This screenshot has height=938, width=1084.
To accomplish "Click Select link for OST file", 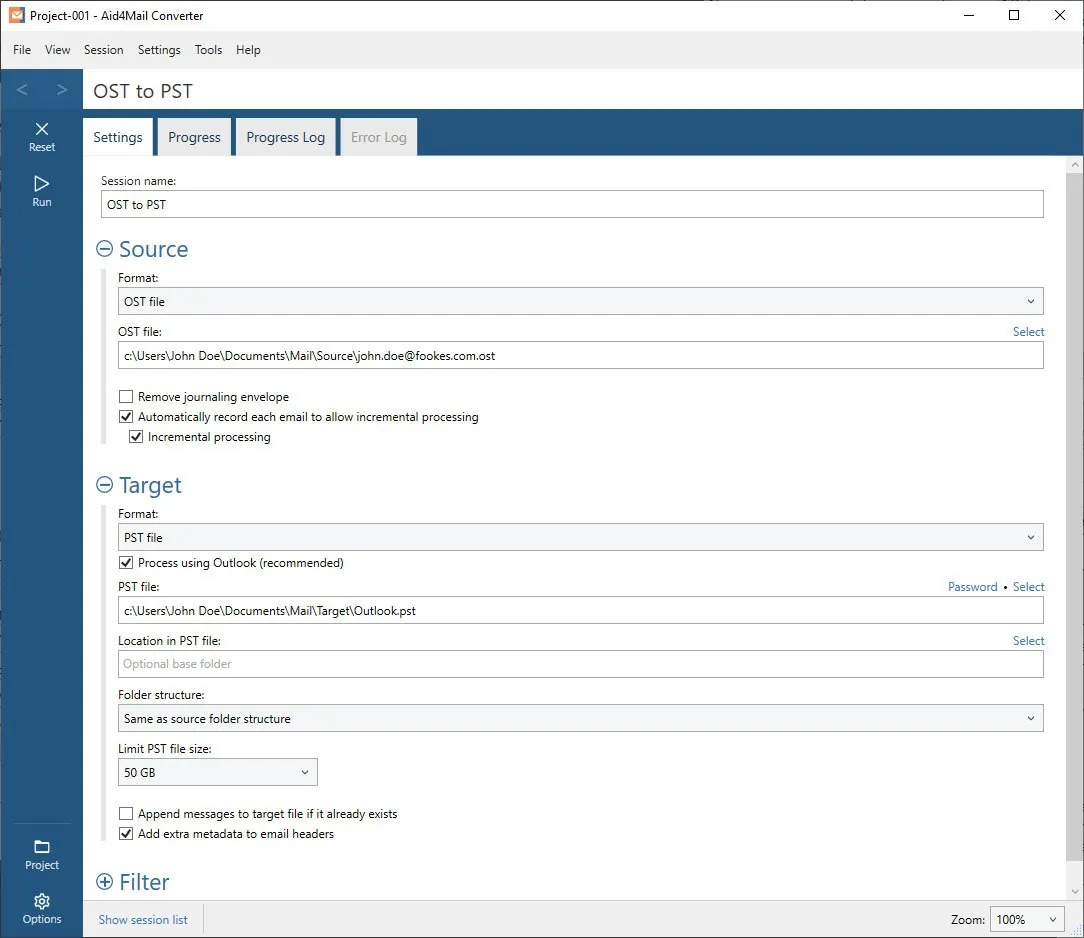I will point(1028,332).
